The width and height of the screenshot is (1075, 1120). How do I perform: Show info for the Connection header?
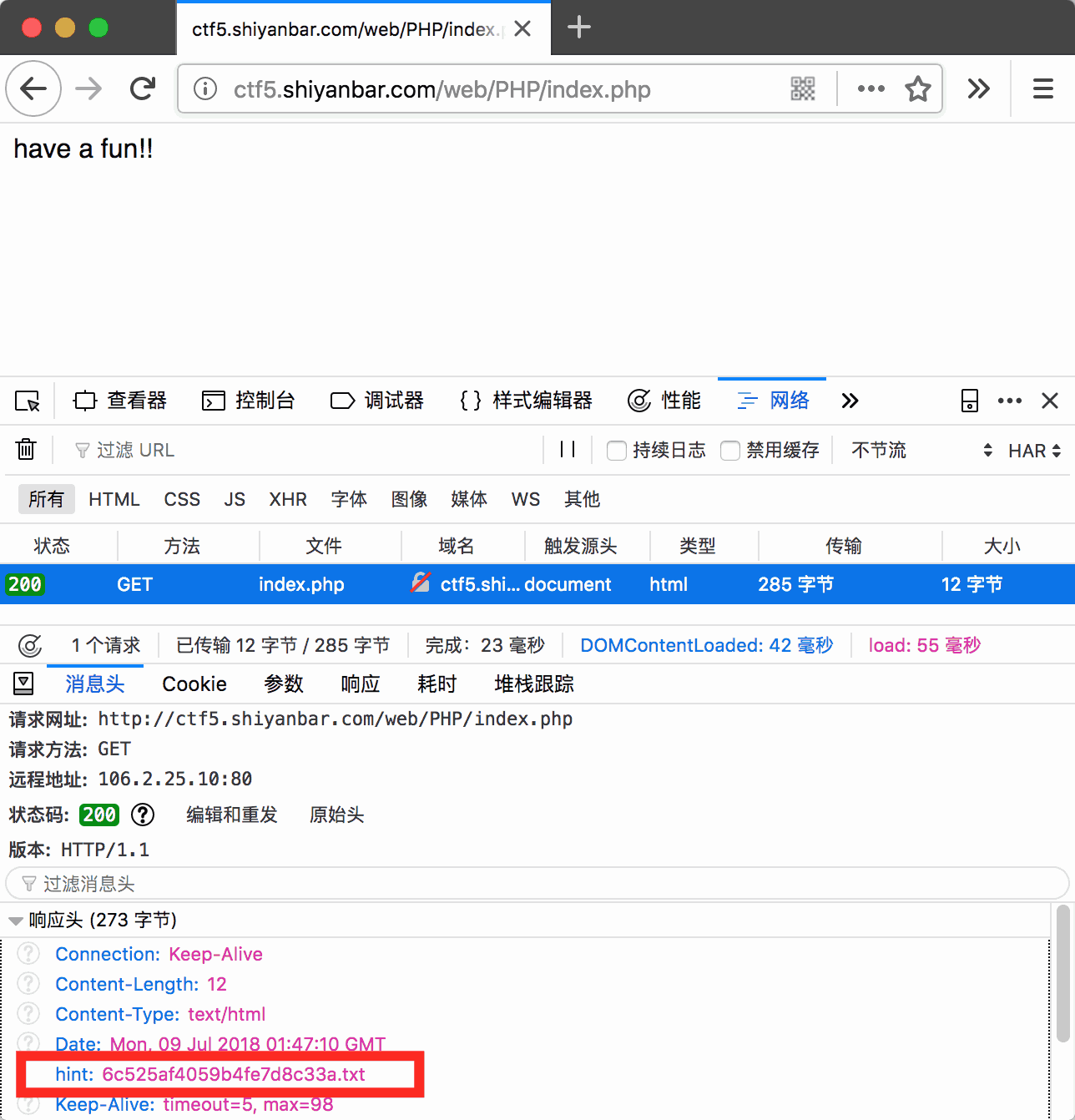[28, 954]
